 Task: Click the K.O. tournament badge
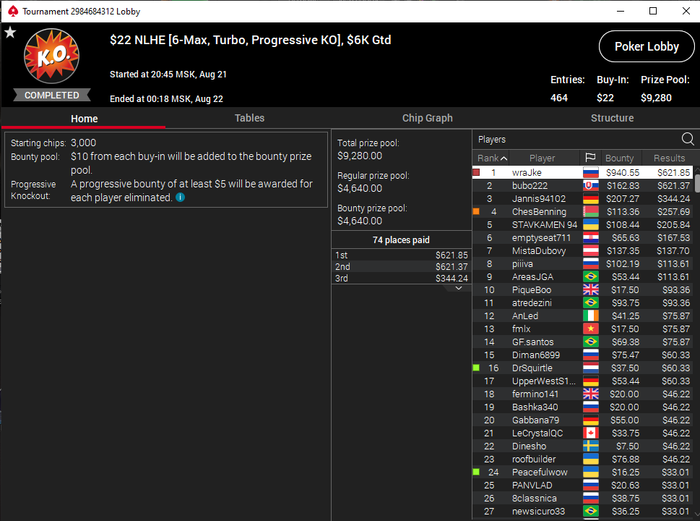click(x=51, y=56)
